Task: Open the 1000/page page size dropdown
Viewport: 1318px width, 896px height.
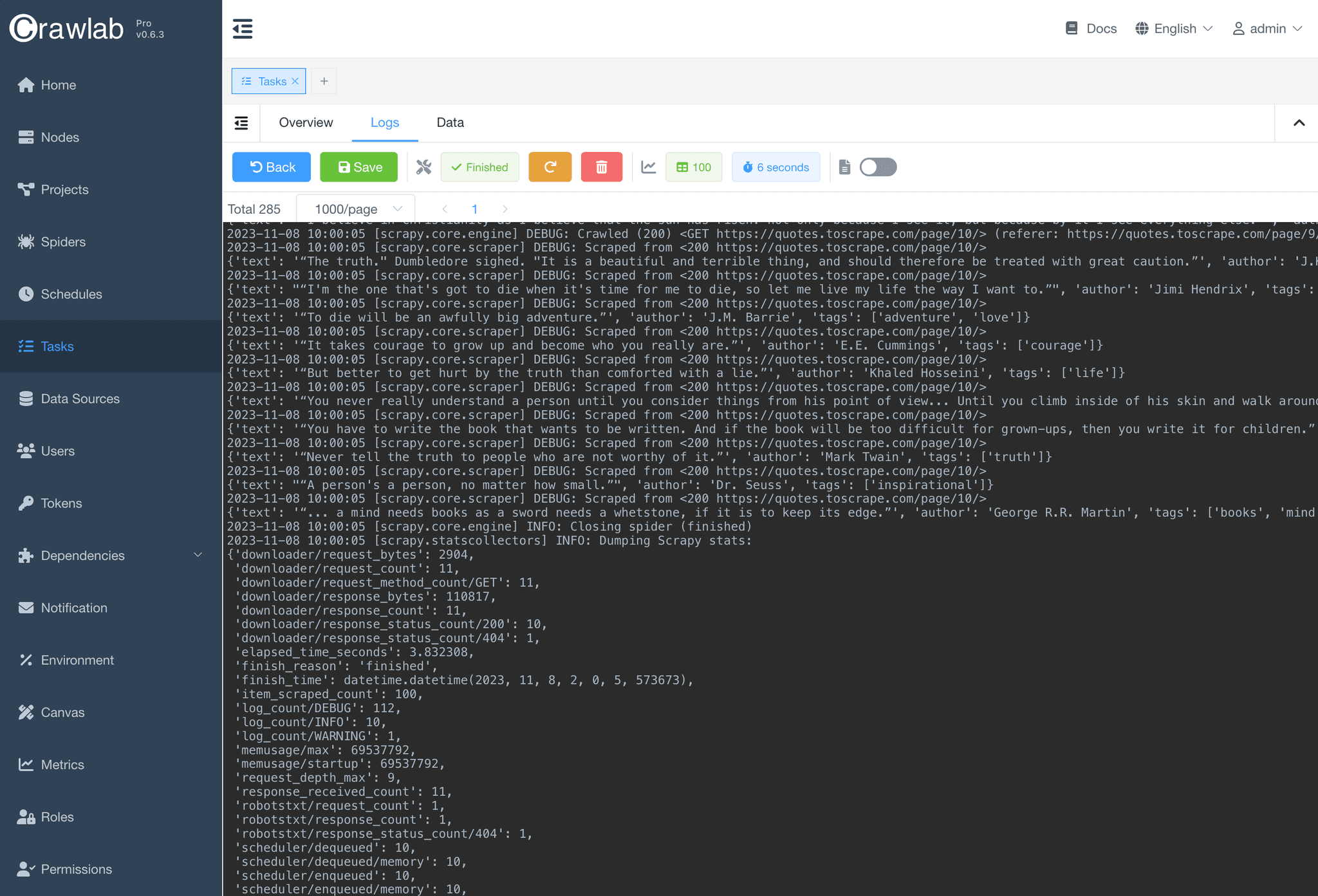Action: click(x=355, y=209)
